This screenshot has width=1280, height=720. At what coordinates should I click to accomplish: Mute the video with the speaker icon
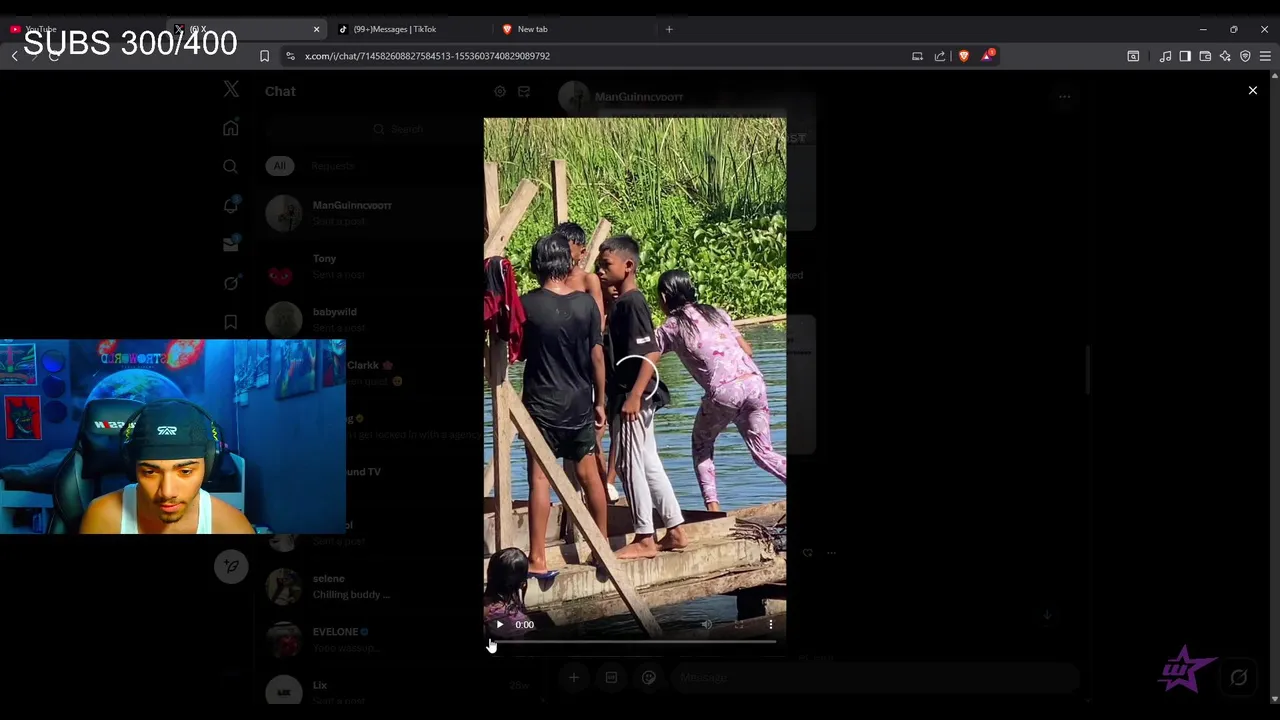point(707,625)
